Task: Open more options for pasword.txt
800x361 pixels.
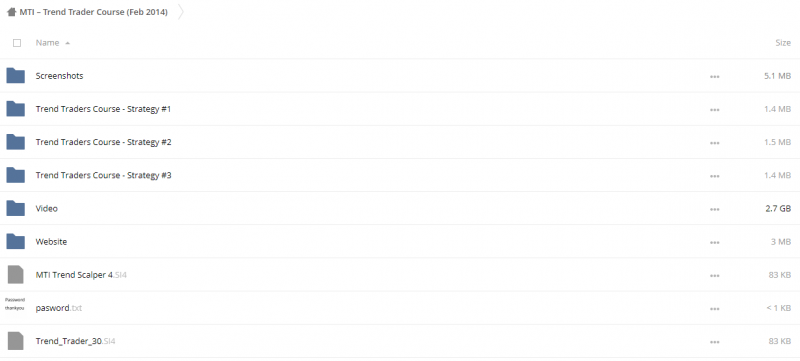Action: click(x=714, y=308)
